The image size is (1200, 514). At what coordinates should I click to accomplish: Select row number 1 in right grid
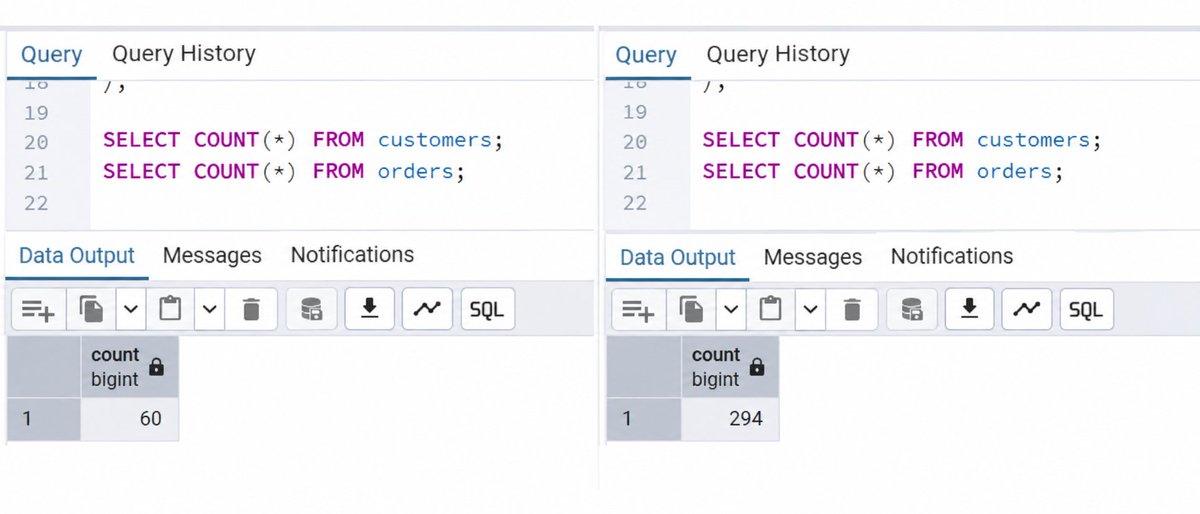[x=644, y=419]
